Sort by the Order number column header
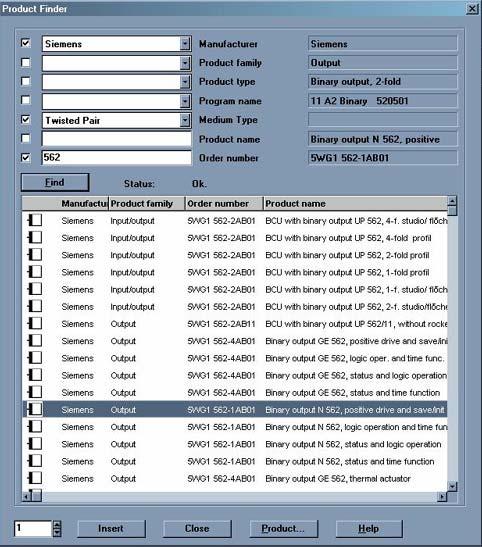482x547 pixels. pos(224,204)
